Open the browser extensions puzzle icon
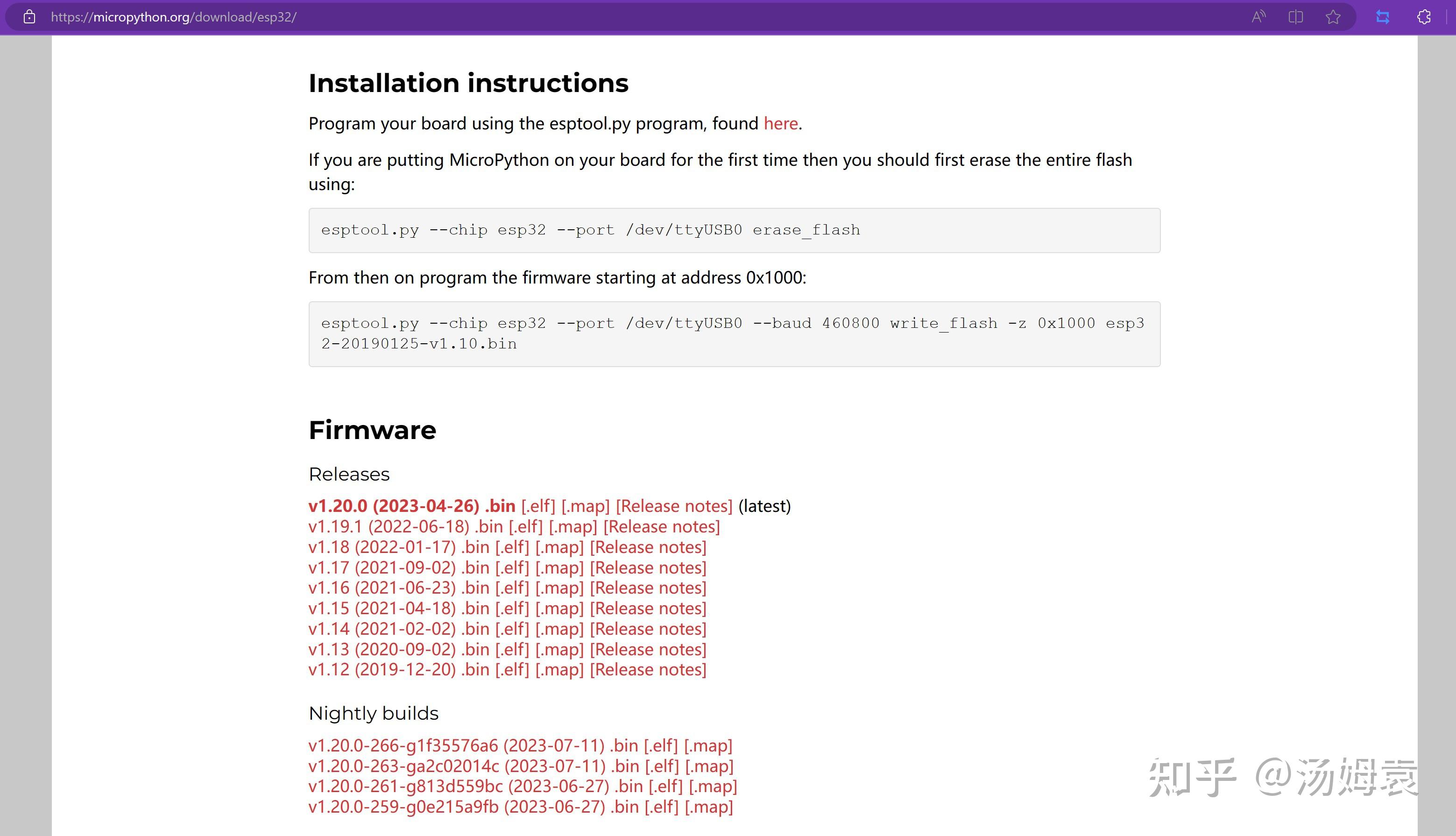1456x836 pixels. click(1424, 17)
